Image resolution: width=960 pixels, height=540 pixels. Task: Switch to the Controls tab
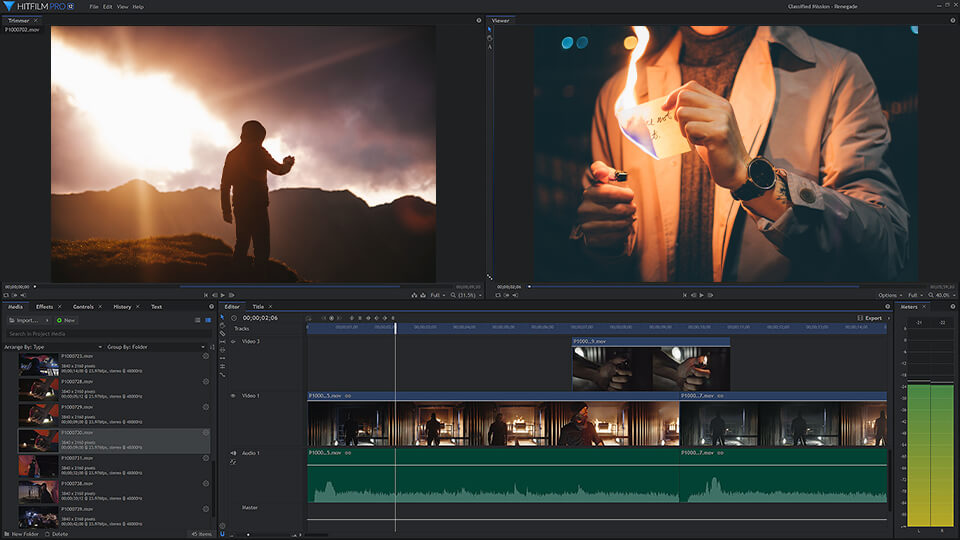(83, 307)
